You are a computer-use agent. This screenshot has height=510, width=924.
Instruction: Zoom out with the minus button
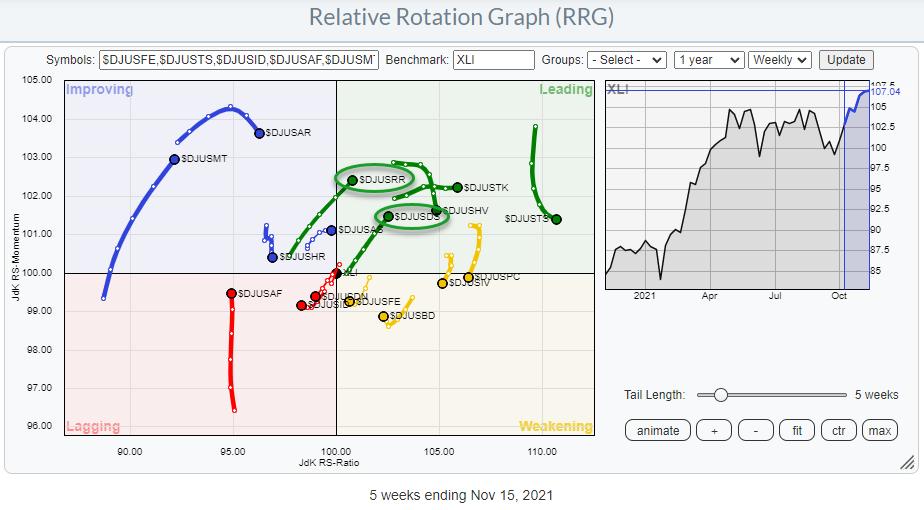pos(755,431)
